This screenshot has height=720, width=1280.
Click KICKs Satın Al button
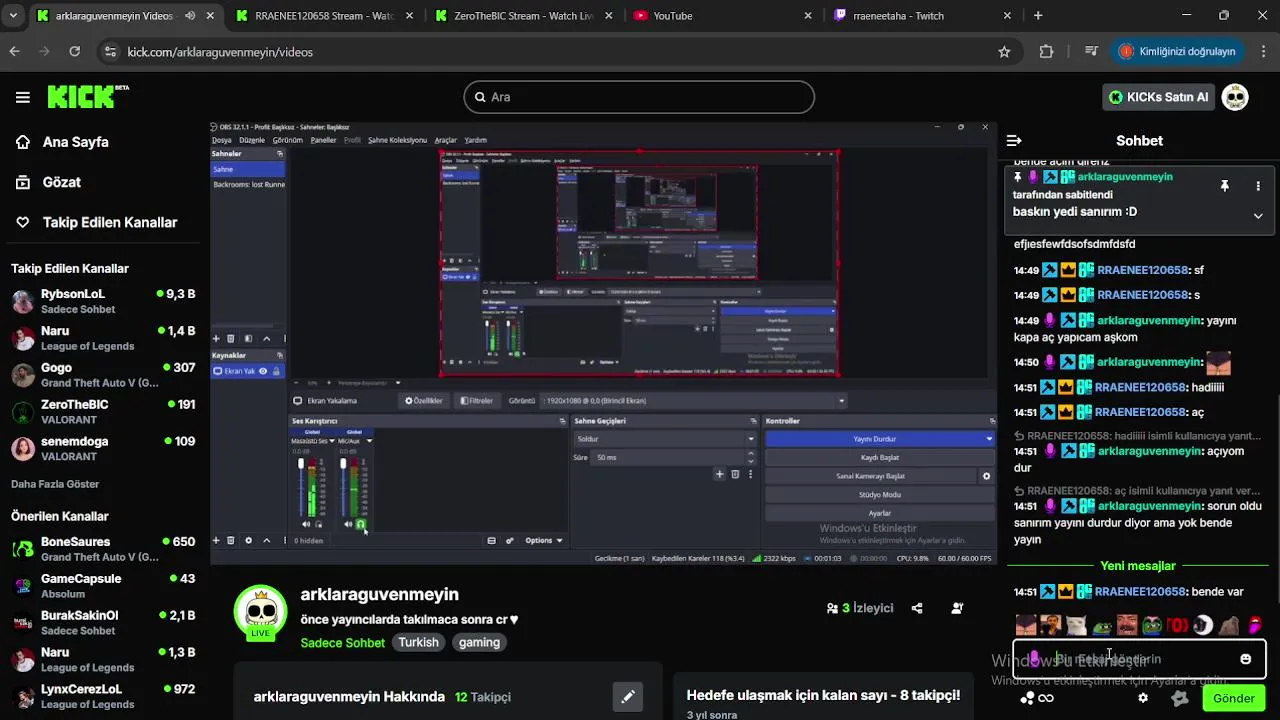[1159, 97]
